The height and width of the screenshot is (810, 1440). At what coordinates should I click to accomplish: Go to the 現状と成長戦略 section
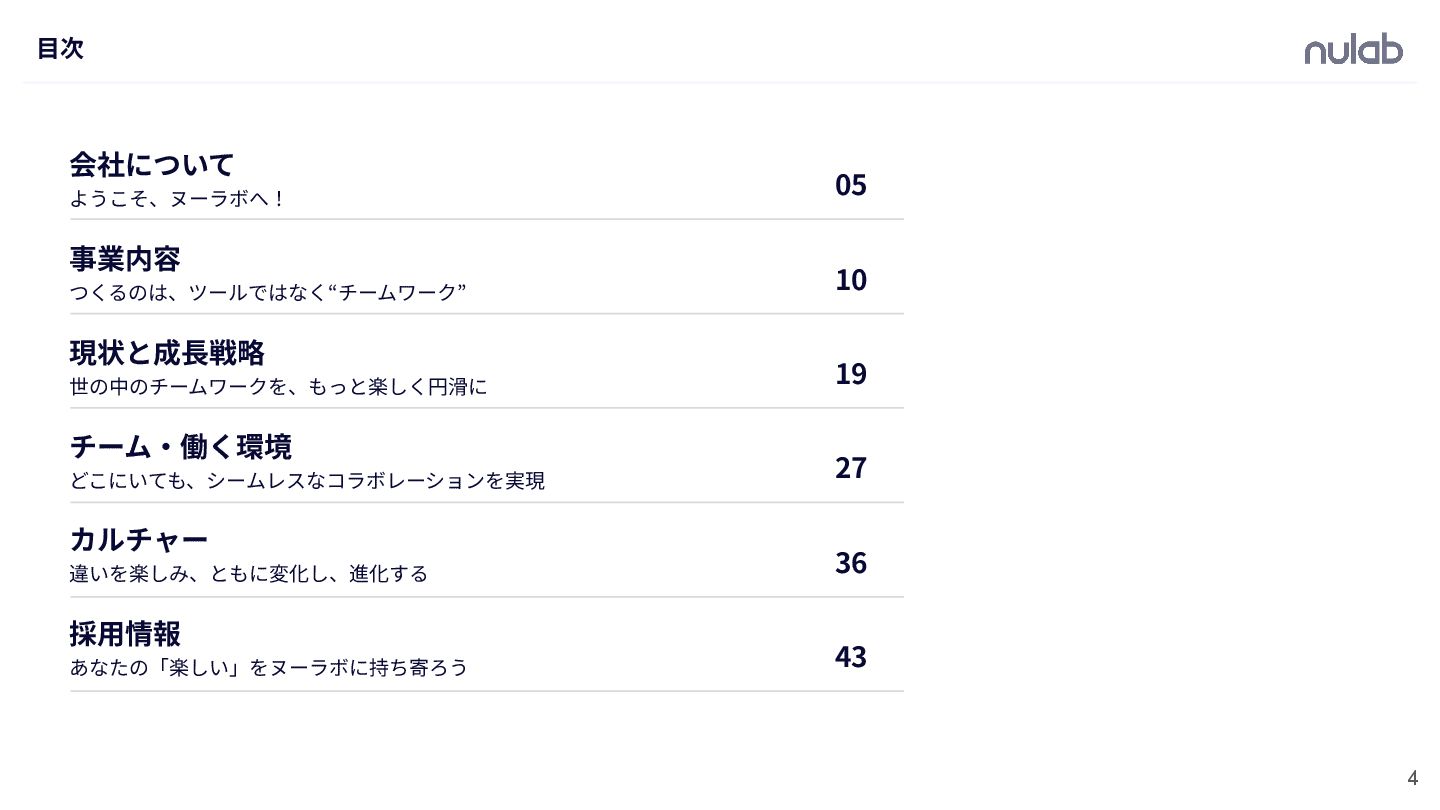(166, 353)
